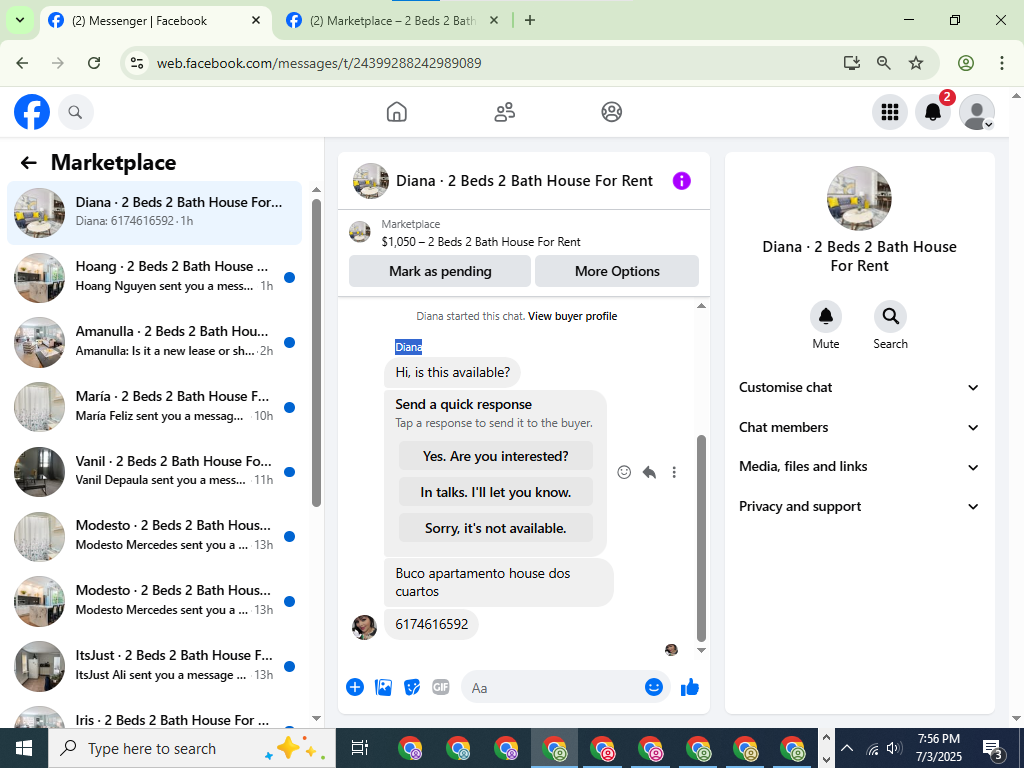Send 'Sorry, it's not available.' response

click(496, 528)
